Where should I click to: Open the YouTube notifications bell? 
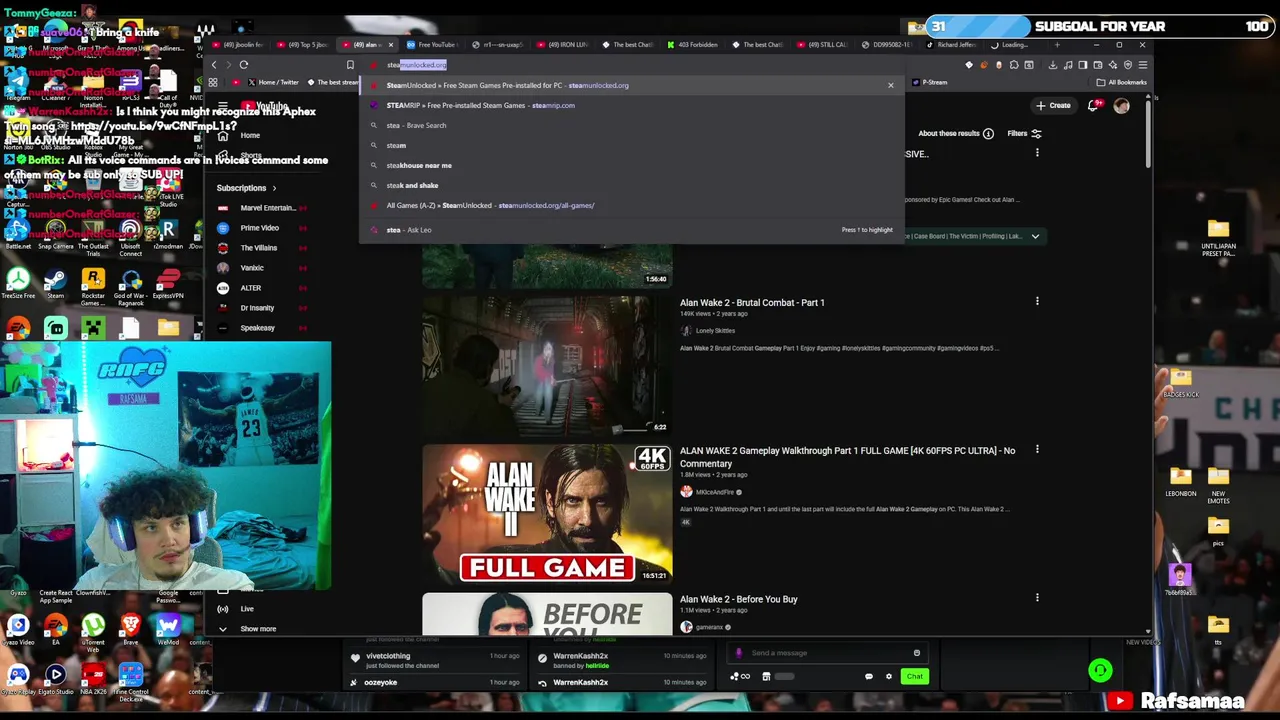click(x=1094, y=105)
